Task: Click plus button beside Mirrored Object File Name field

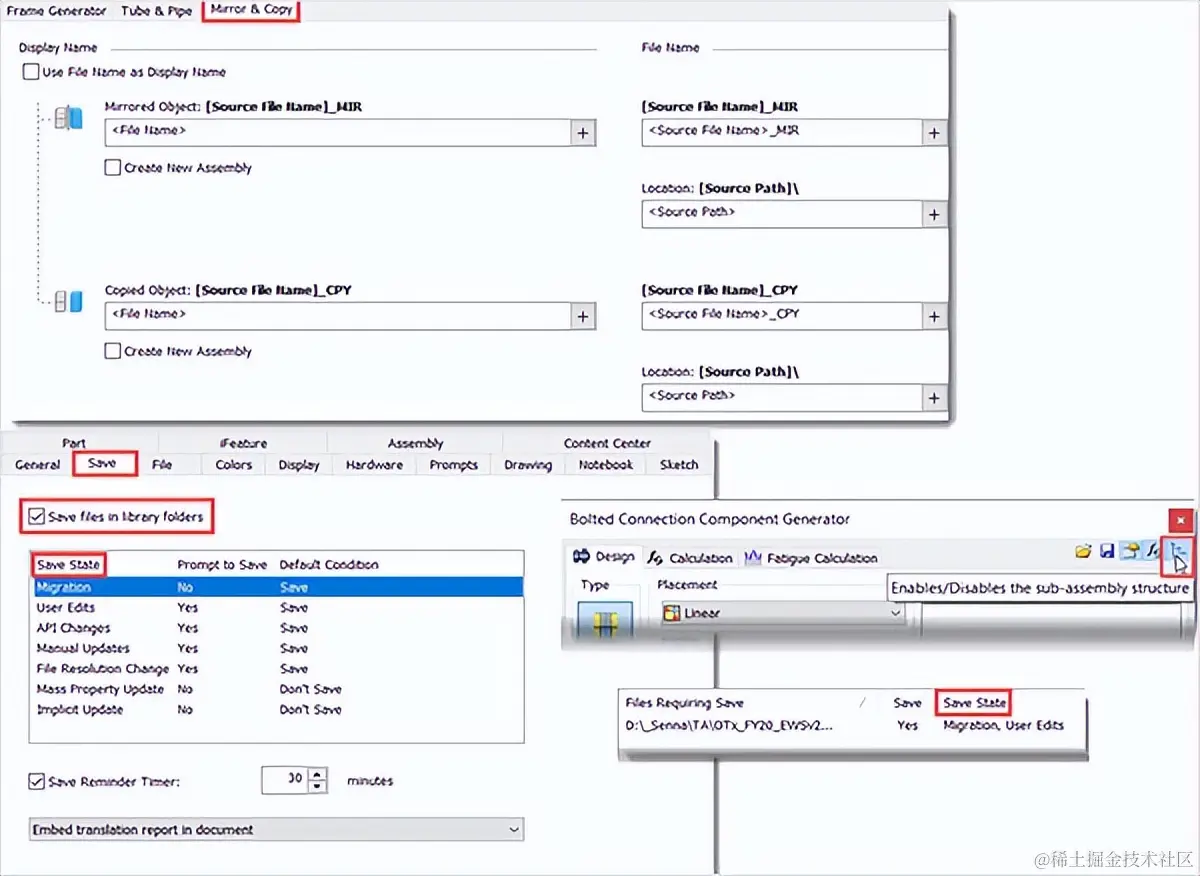Action: point(583,132)
